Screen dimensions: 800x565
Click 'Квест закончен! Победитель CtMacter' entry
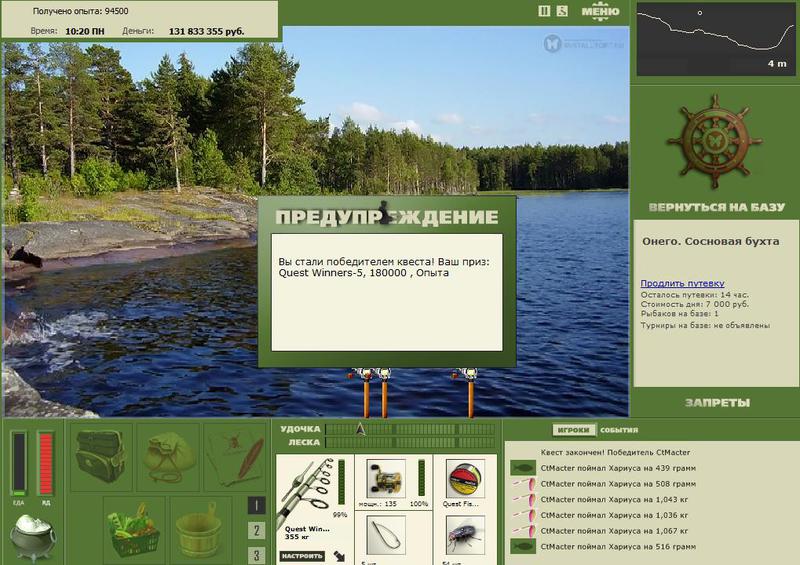click(615, 452)
